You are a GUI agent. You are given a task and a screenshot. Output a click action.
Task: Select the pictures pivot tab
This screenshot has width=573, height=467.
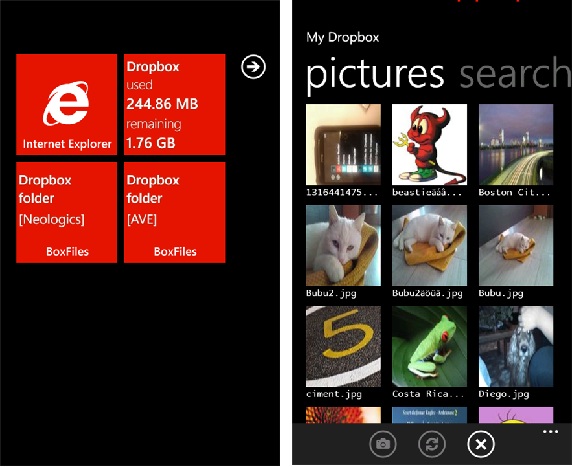[375, 75]
